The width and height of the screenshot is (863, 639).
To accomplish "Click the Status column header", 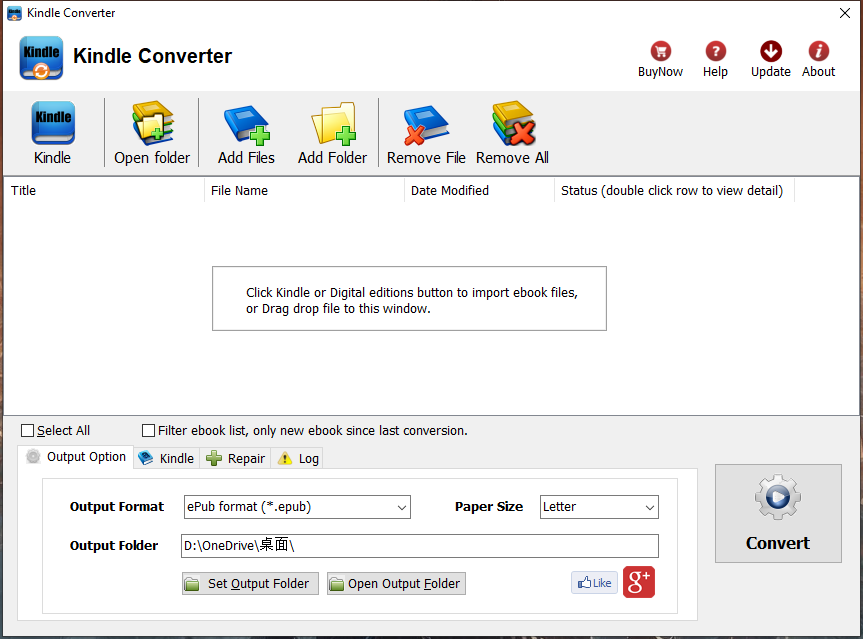I will coord(674,190).
